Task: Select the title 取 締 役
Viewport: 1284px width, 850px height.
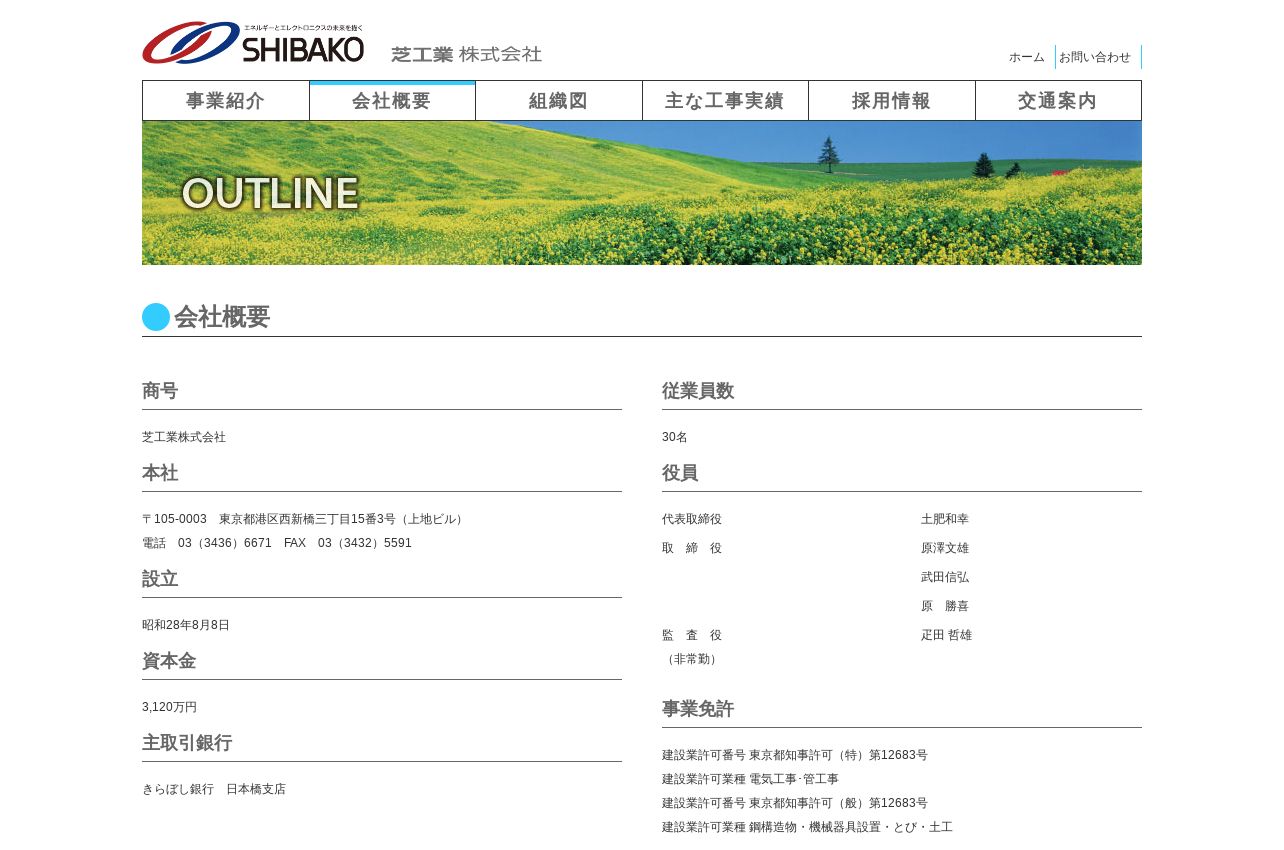Action: click(692, 548)
